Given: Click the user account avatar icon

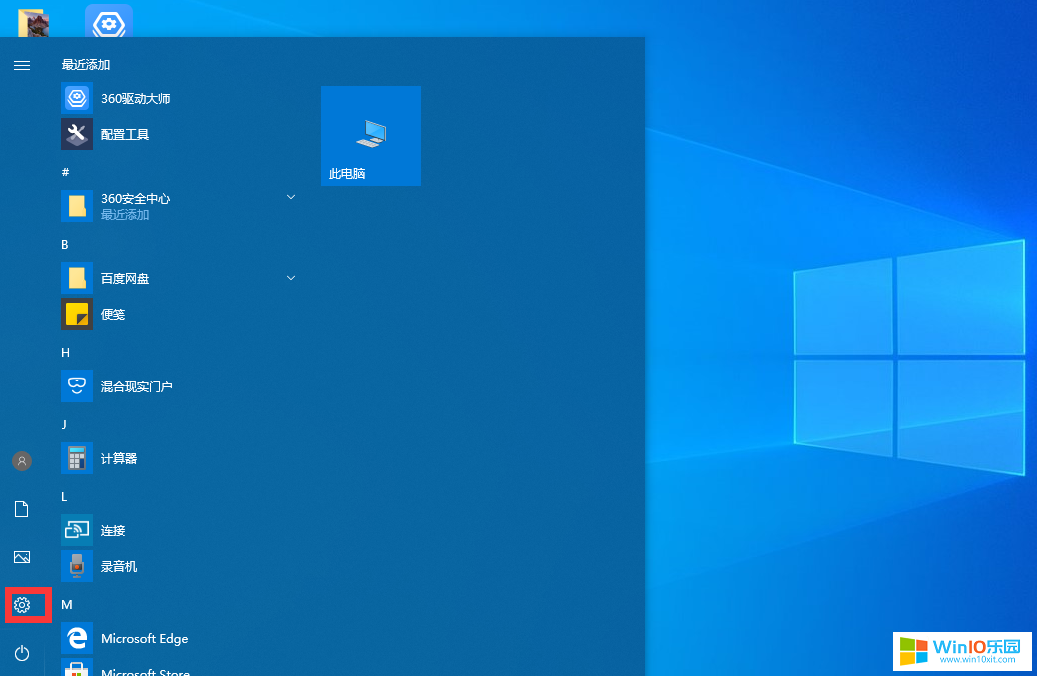Looking at the screenshot, I should 22,461.
